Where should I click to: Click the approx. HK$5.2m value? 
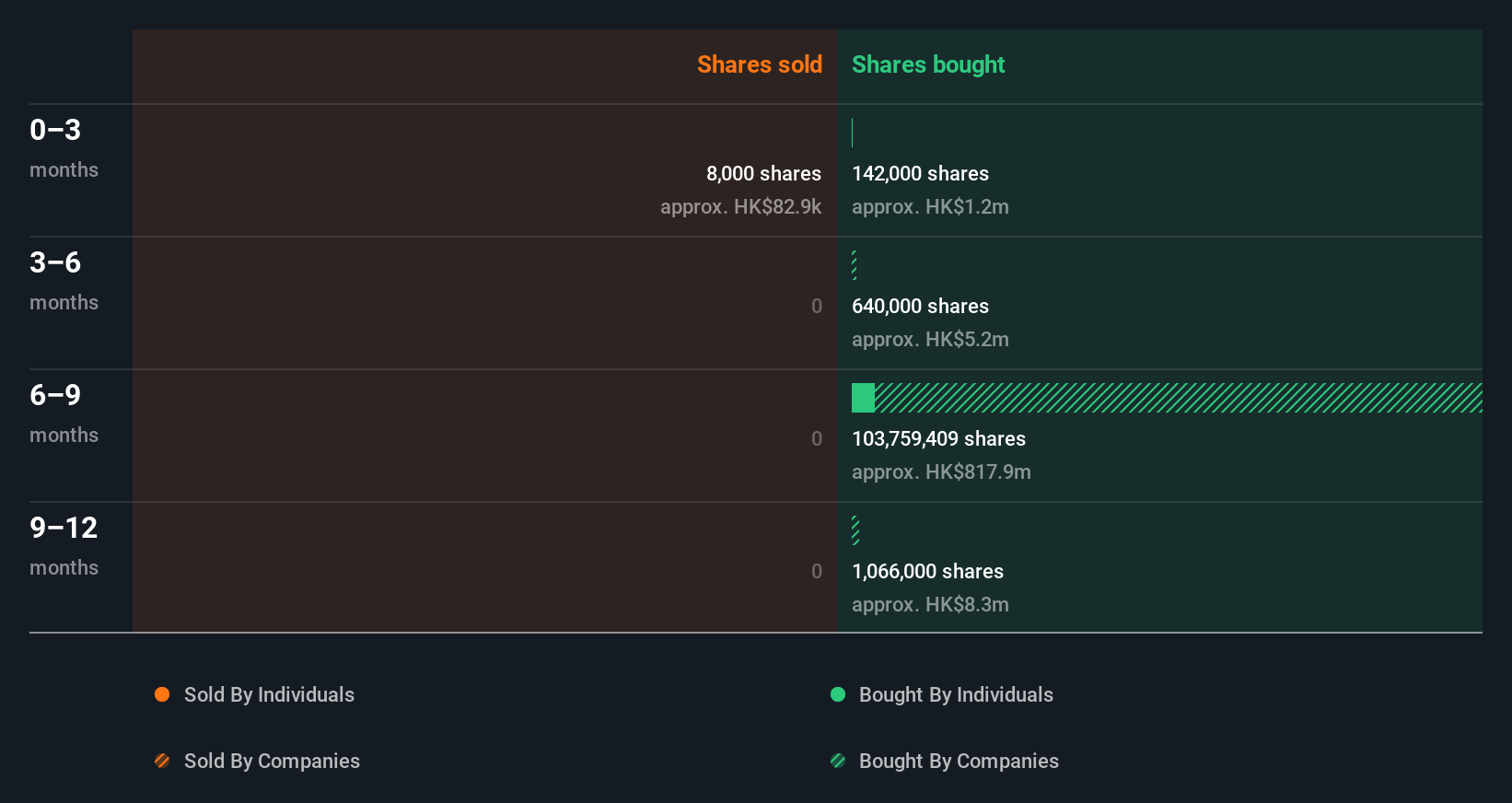coord(930,339)
